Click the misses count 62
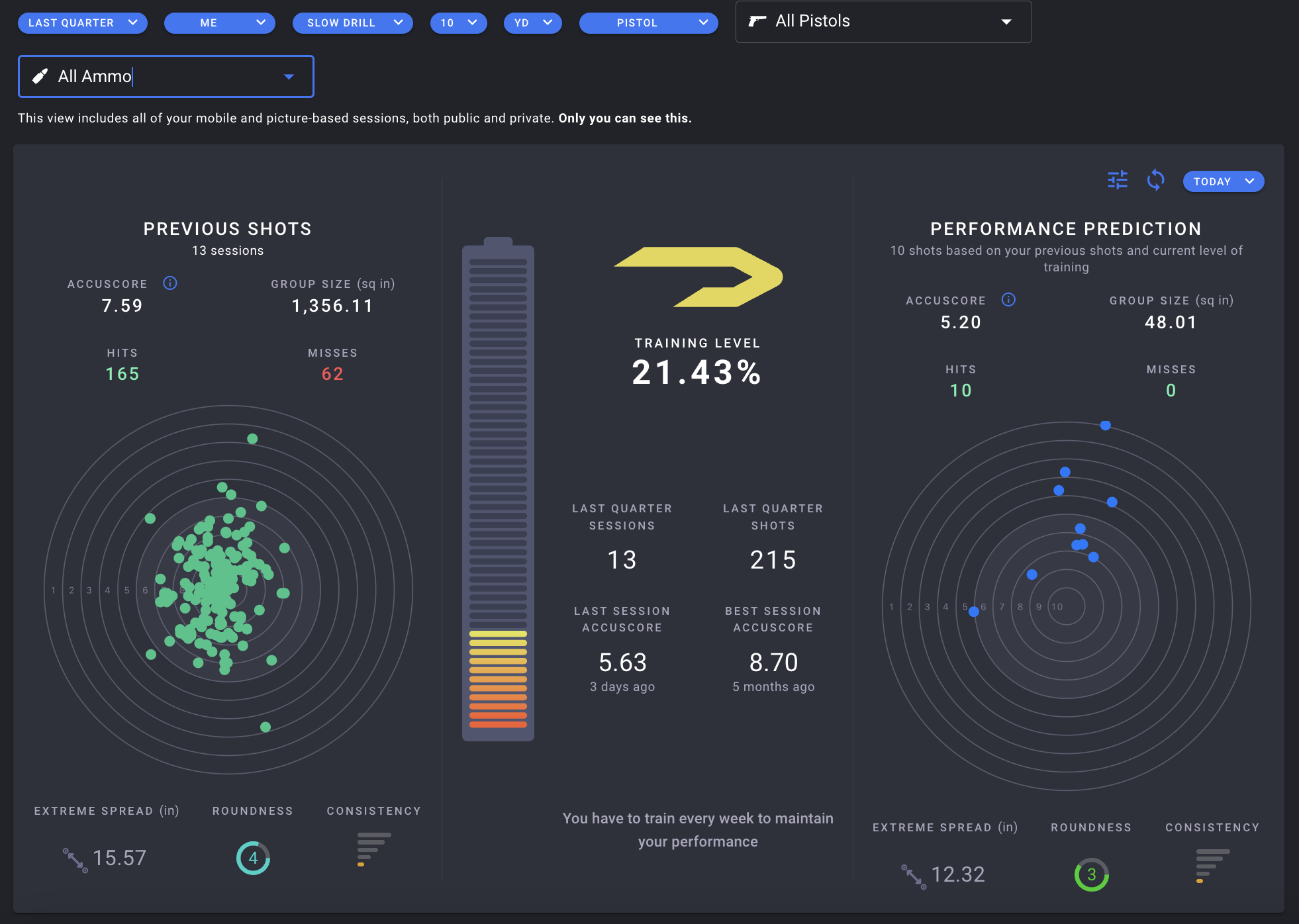Viewport: 1299px width, 924px height. [x=332, y=374]
